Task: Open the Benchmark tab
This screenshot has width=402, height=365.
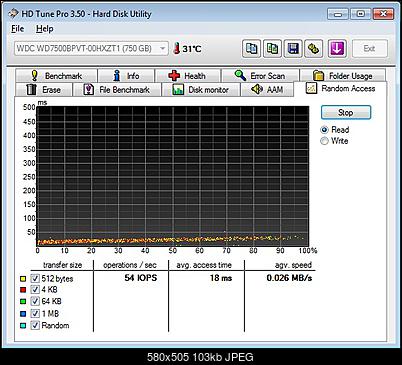Action: pos(56,76)
